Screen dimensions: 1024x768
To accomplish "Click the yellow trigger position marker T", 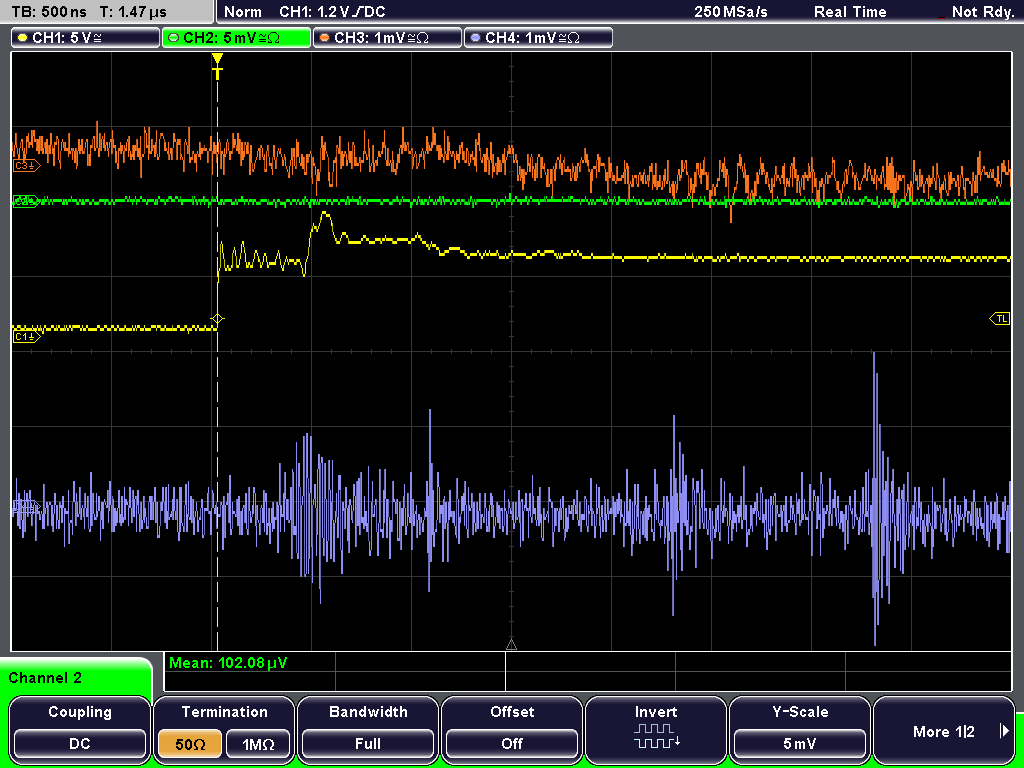I will click(217, 66).
